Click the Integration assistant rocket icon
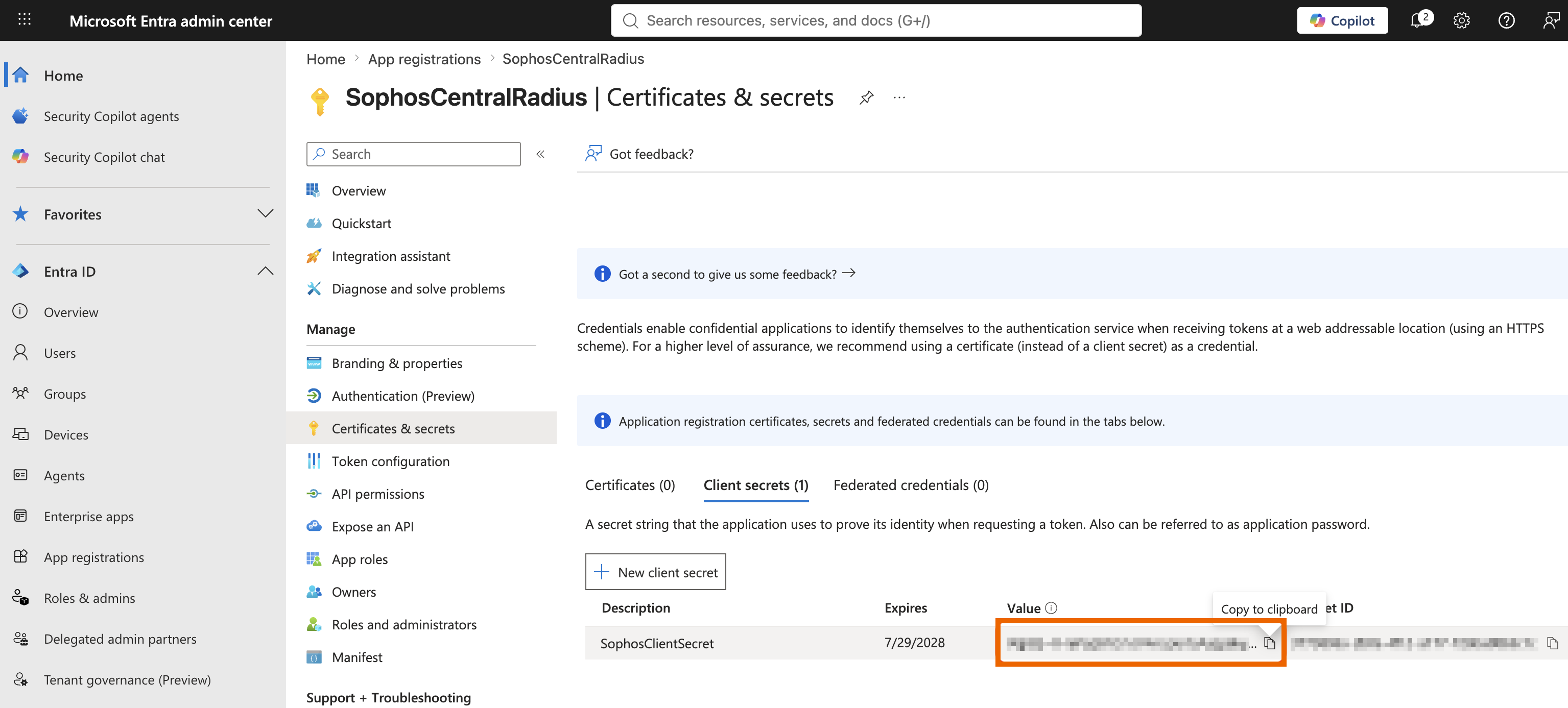Viewport: 1568px width, 708px height. pos(314,255)
